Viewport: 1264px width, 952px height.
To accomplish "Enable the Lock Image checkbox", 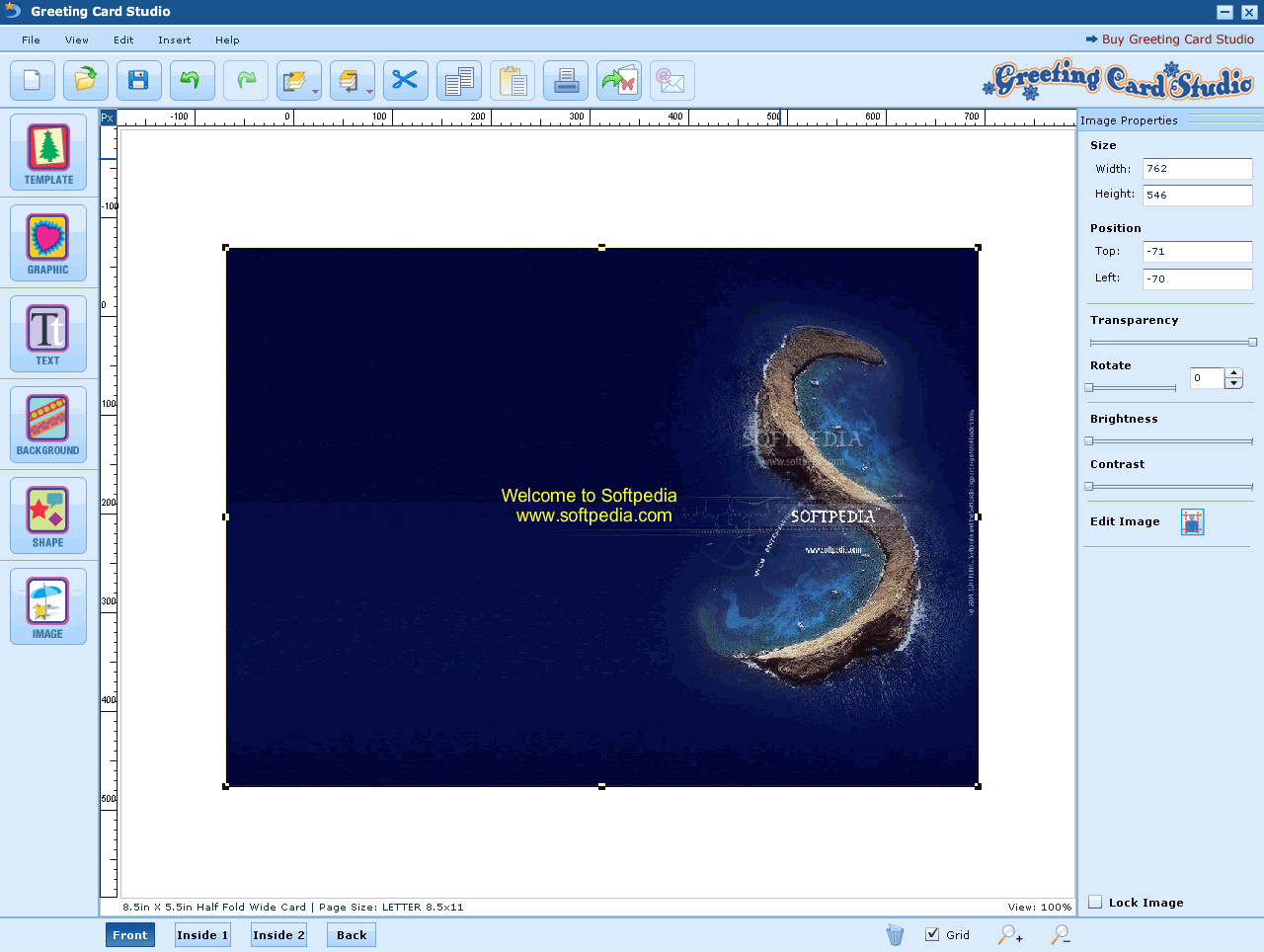I will tap(1095, 902).
